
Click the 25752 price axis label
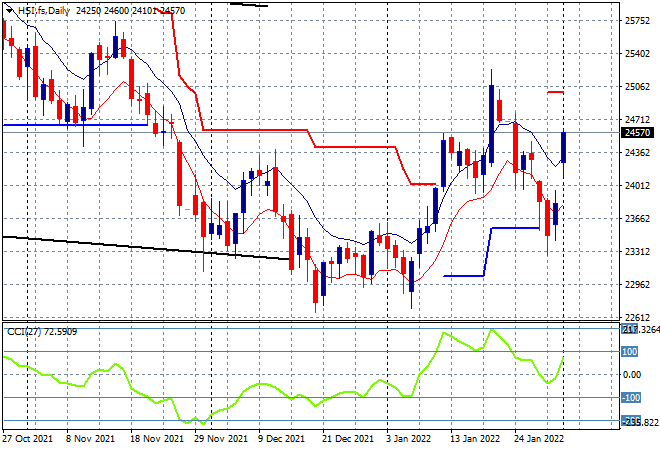coord(637,21)
